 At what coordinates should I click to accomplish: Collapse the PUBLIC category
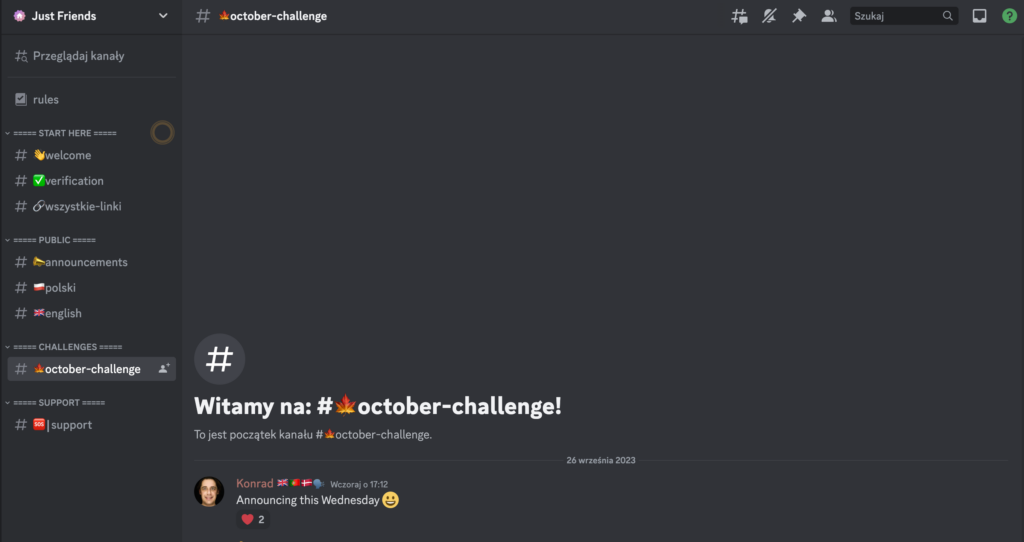pos(50,240)
